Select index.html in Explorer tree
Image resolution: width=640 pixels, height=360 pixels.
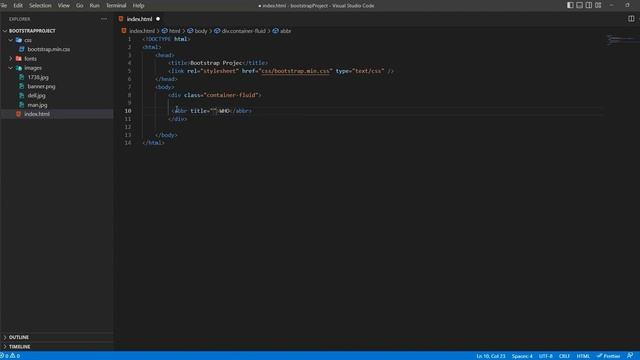point(57,114)
